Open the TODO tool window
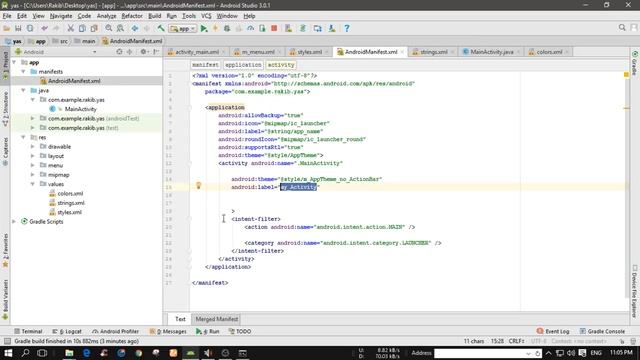The height and width of the screenshot is (360, 640). (240, 331)
